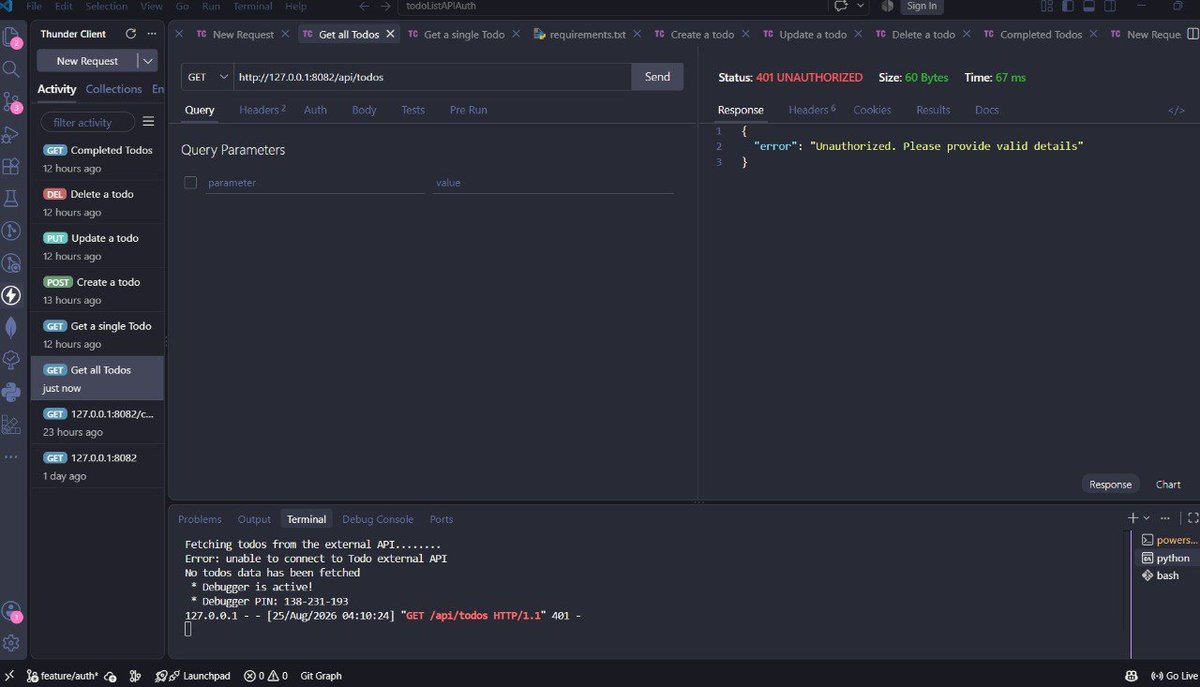Viewport: 1200px width, 687px height.
Task: Click the Sign In button
Action: pyautogui.click(x=921, y=6)
